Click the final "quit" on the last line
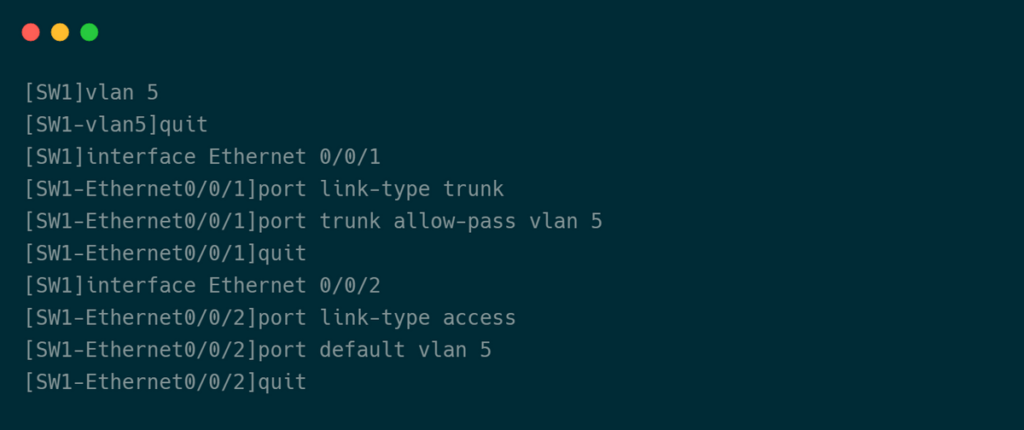 tap(282, 382)
